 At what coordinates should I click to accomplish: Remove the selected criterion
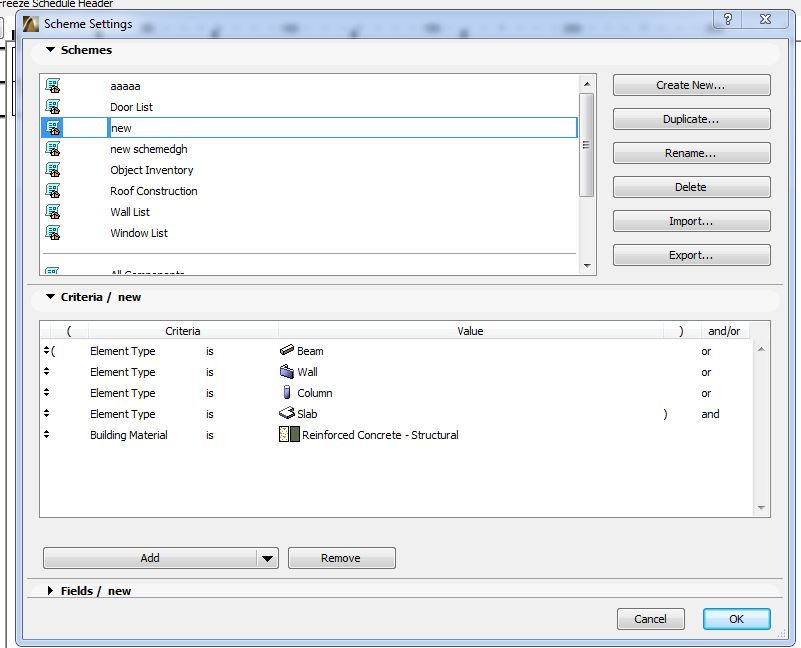(x=341, y=558)
